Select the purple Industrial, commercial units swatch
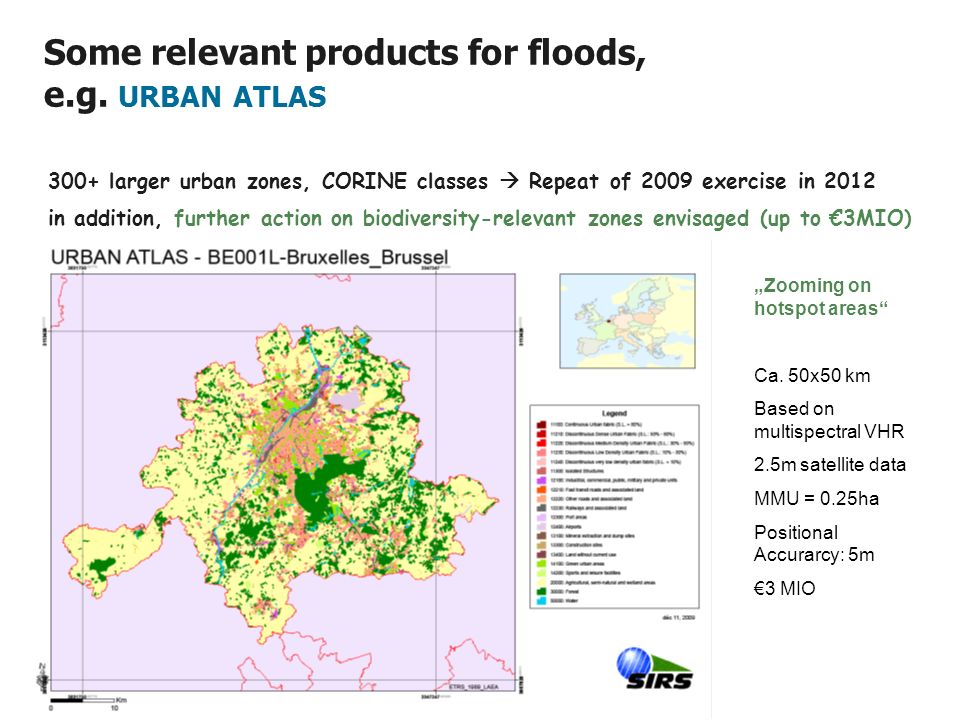This screenshot has width=960, height=720. point(541,481)
